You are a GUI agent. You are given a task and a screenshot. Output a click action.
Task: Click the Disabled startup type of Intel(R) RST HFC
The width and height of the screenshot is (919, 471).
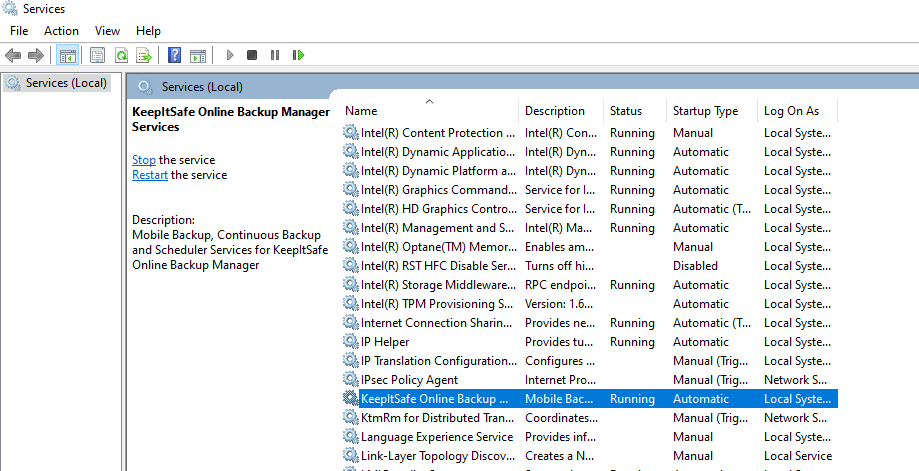tap(695, 266)
